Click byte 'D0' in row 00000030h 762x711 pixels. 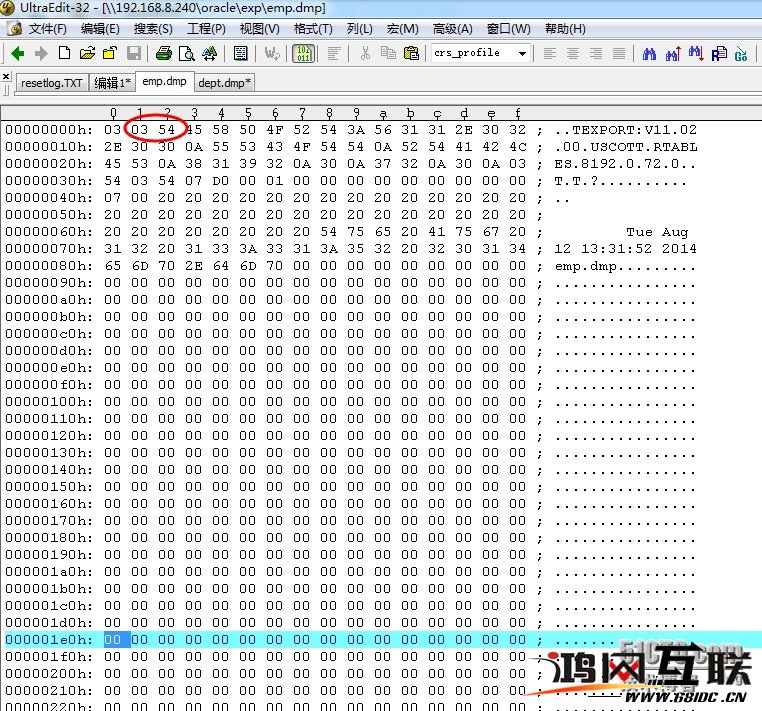point(221,181)
